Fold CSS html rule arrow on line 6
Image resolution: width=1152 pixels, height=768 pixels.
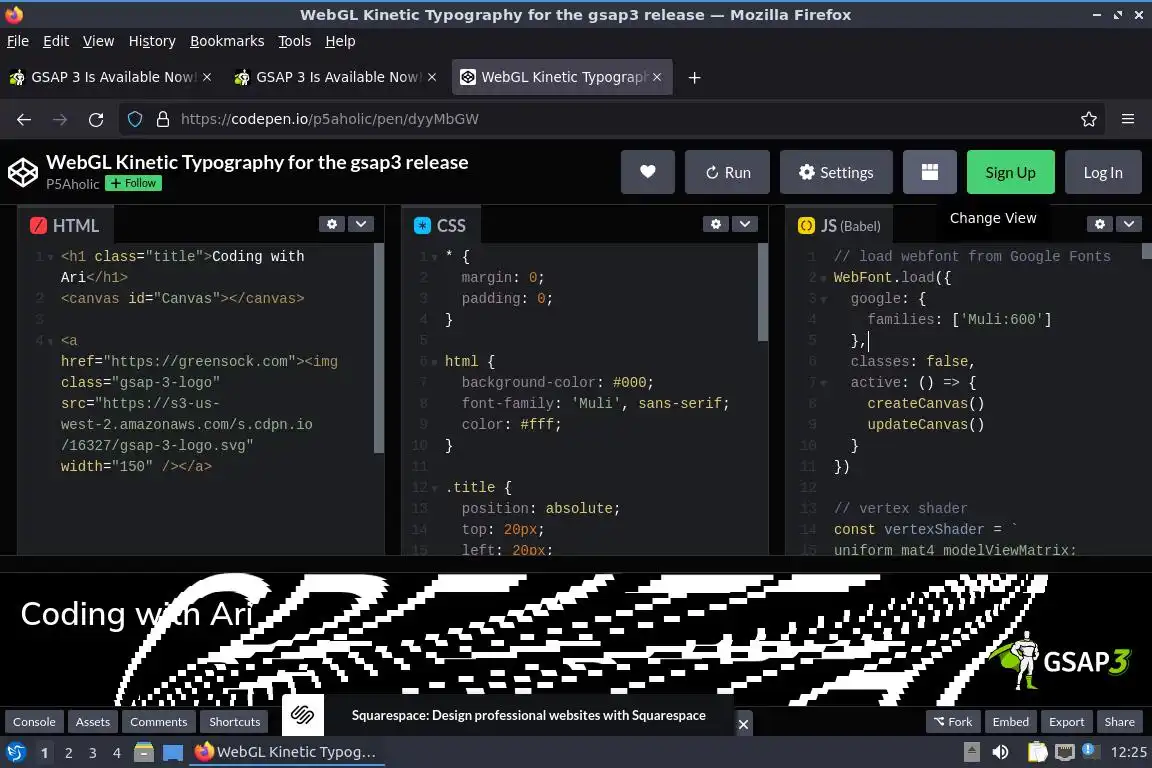434,362
